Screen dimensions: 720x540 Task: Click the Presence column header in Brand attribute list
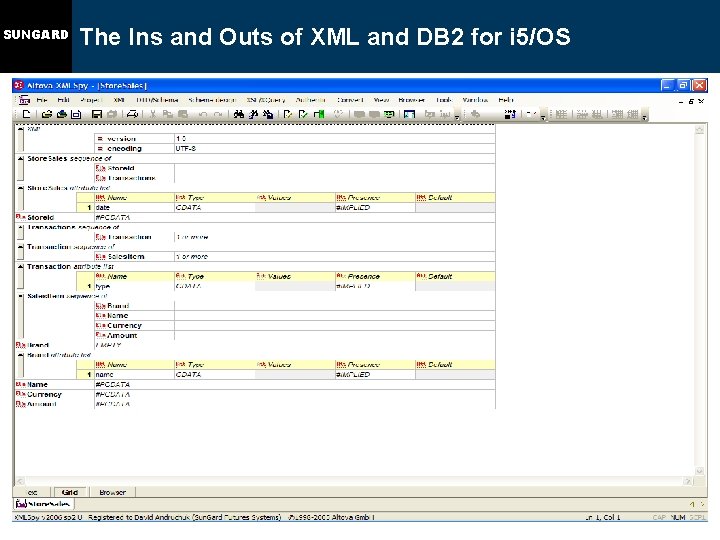pos(375,365)
